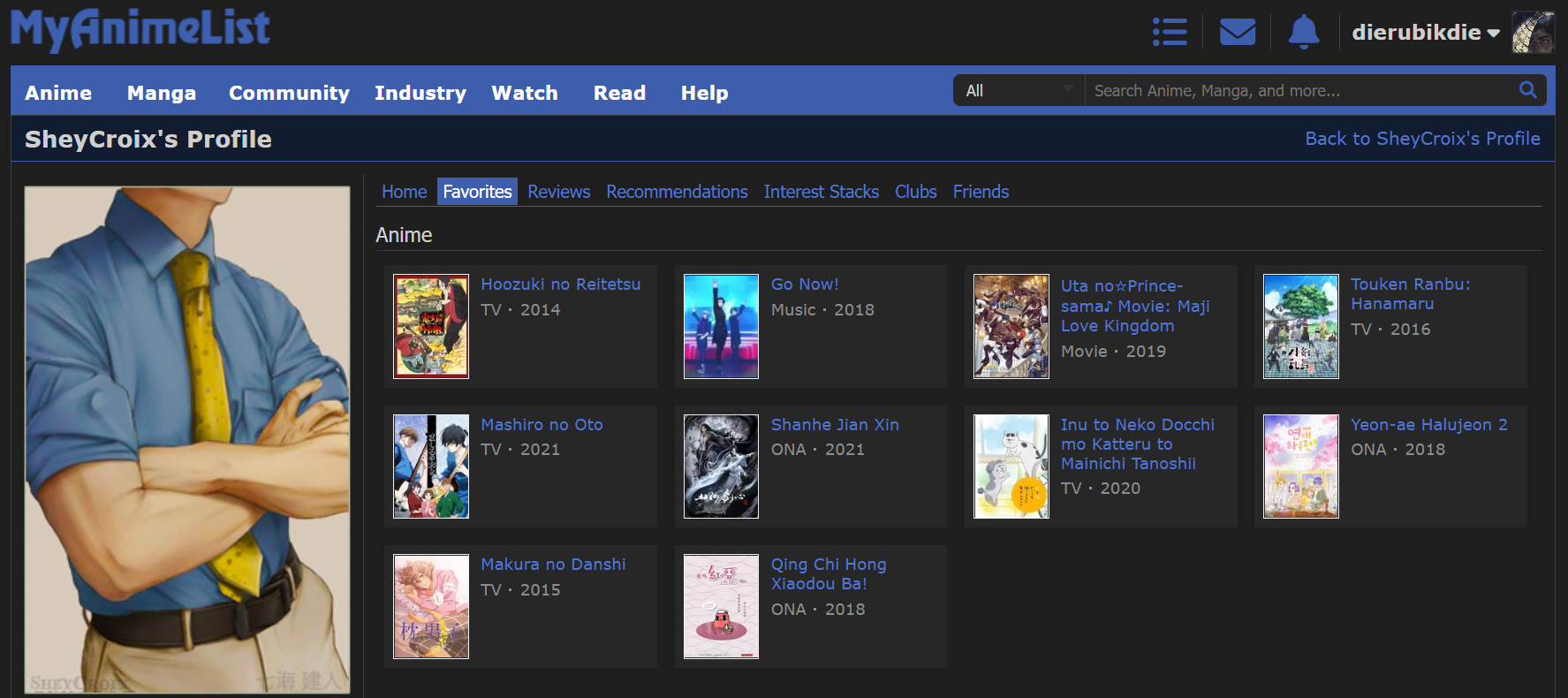Viewport: 1568px width, 698px height.
Task: Open the Yeon-ae Halujeon 2 link
Action: pyautogui.click(x=1429, y=425)
